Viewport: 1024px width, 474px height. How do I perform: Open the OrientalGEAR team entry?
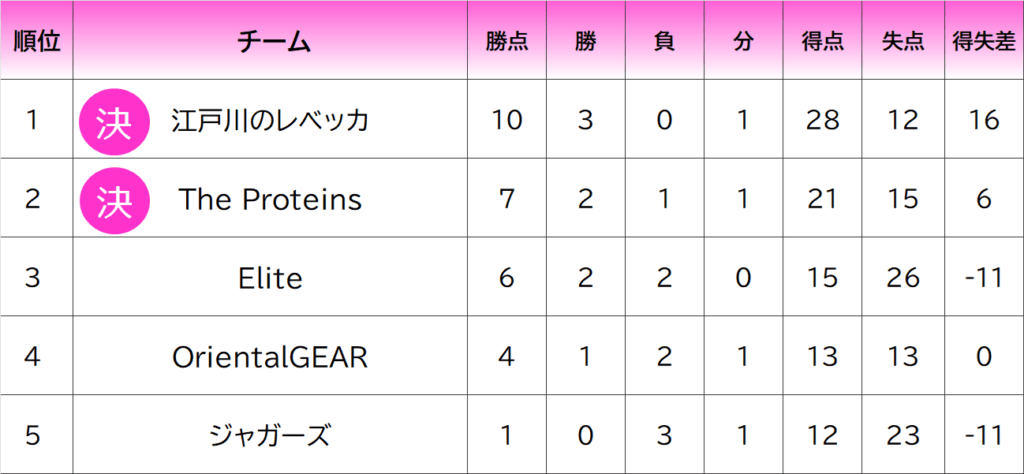pos(270,357)
